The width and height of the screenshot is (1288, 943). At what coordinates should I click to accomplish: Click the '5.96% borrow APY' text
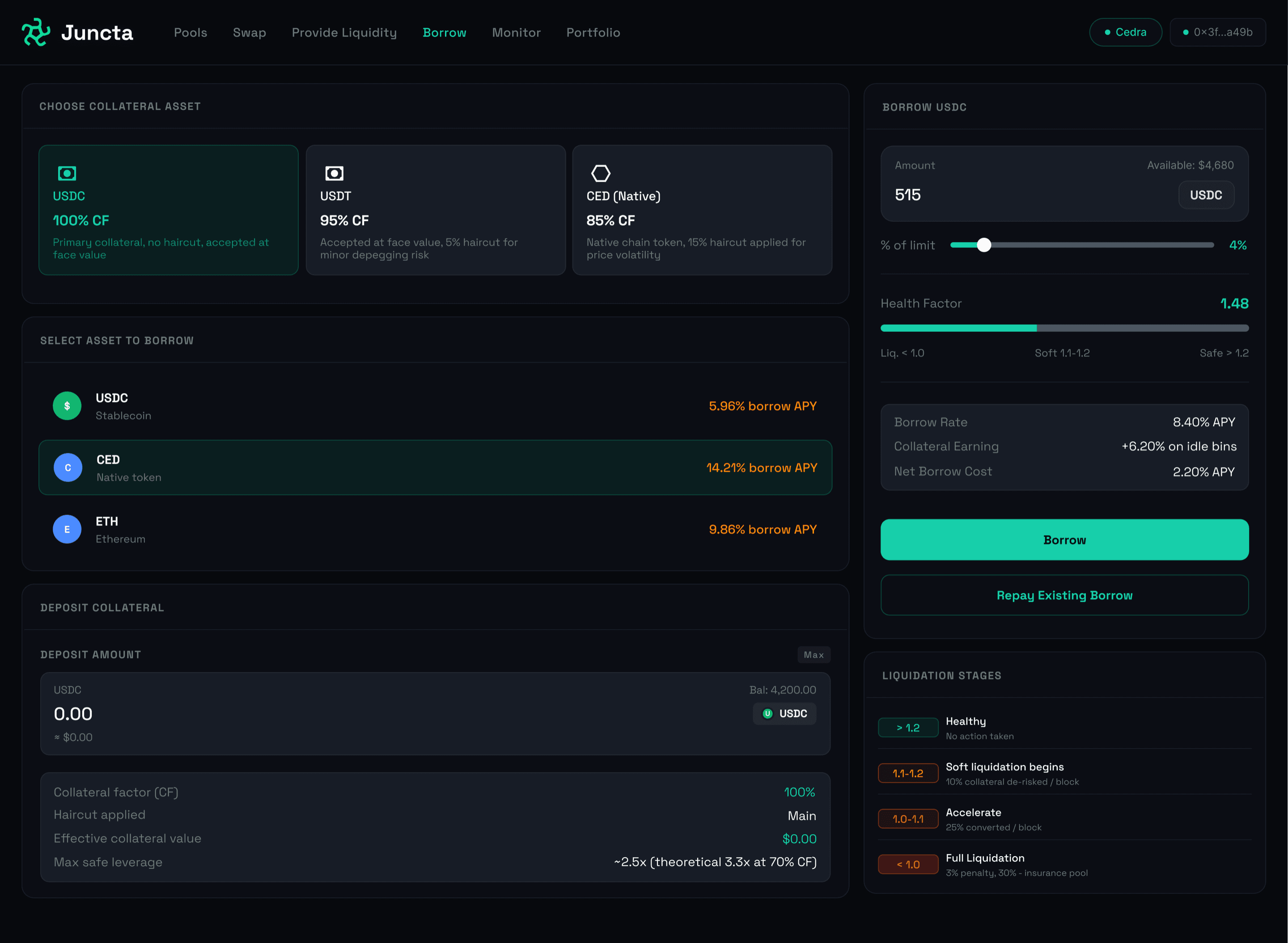763,406
